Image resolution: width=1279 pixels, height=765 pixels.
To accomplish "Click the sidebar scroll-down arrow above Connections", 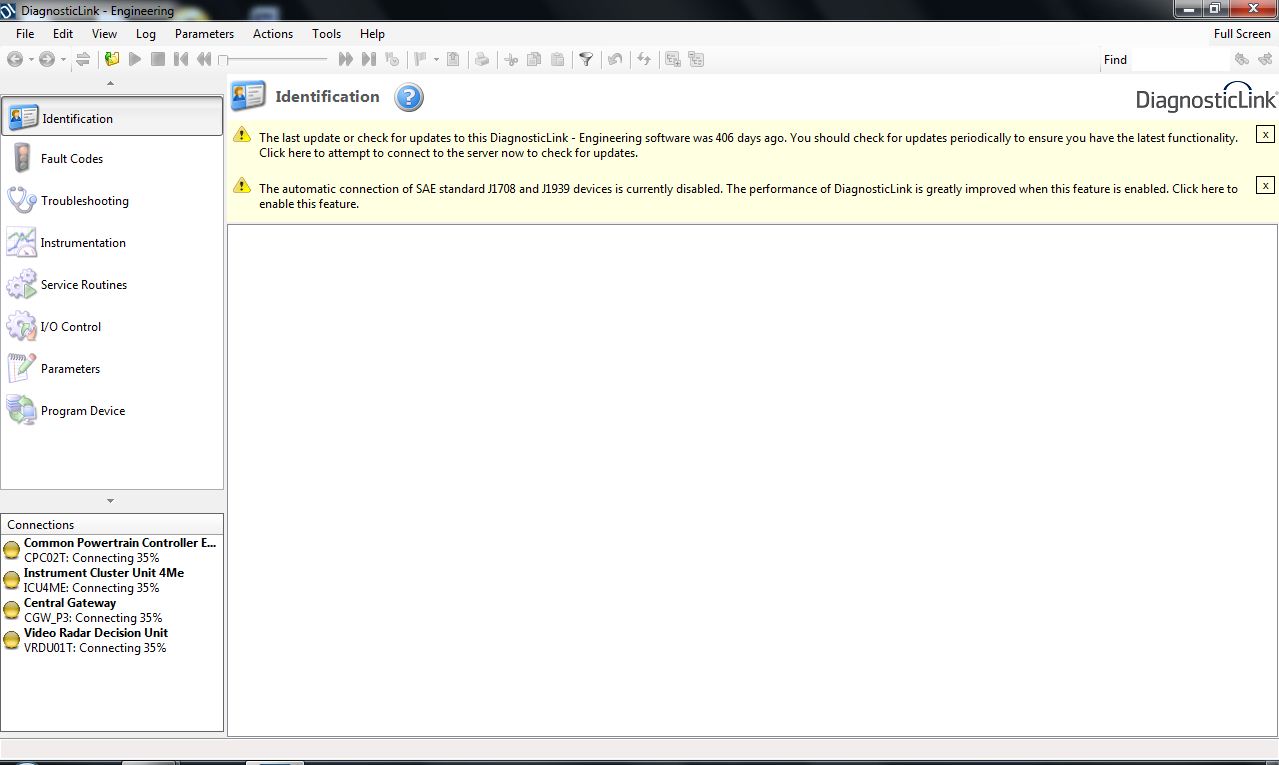I will tap(110, 501).
